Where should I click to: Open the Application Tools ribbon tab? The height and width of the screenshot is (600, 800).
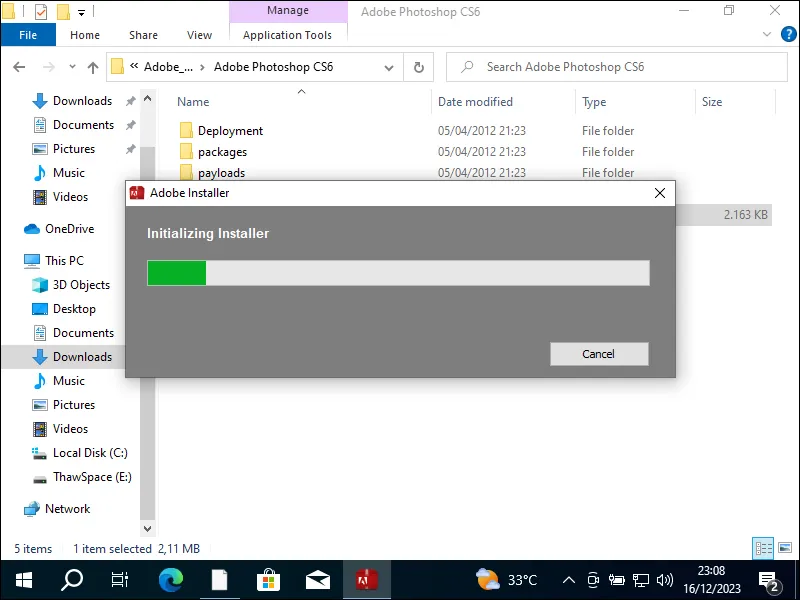tap(287, 35)
